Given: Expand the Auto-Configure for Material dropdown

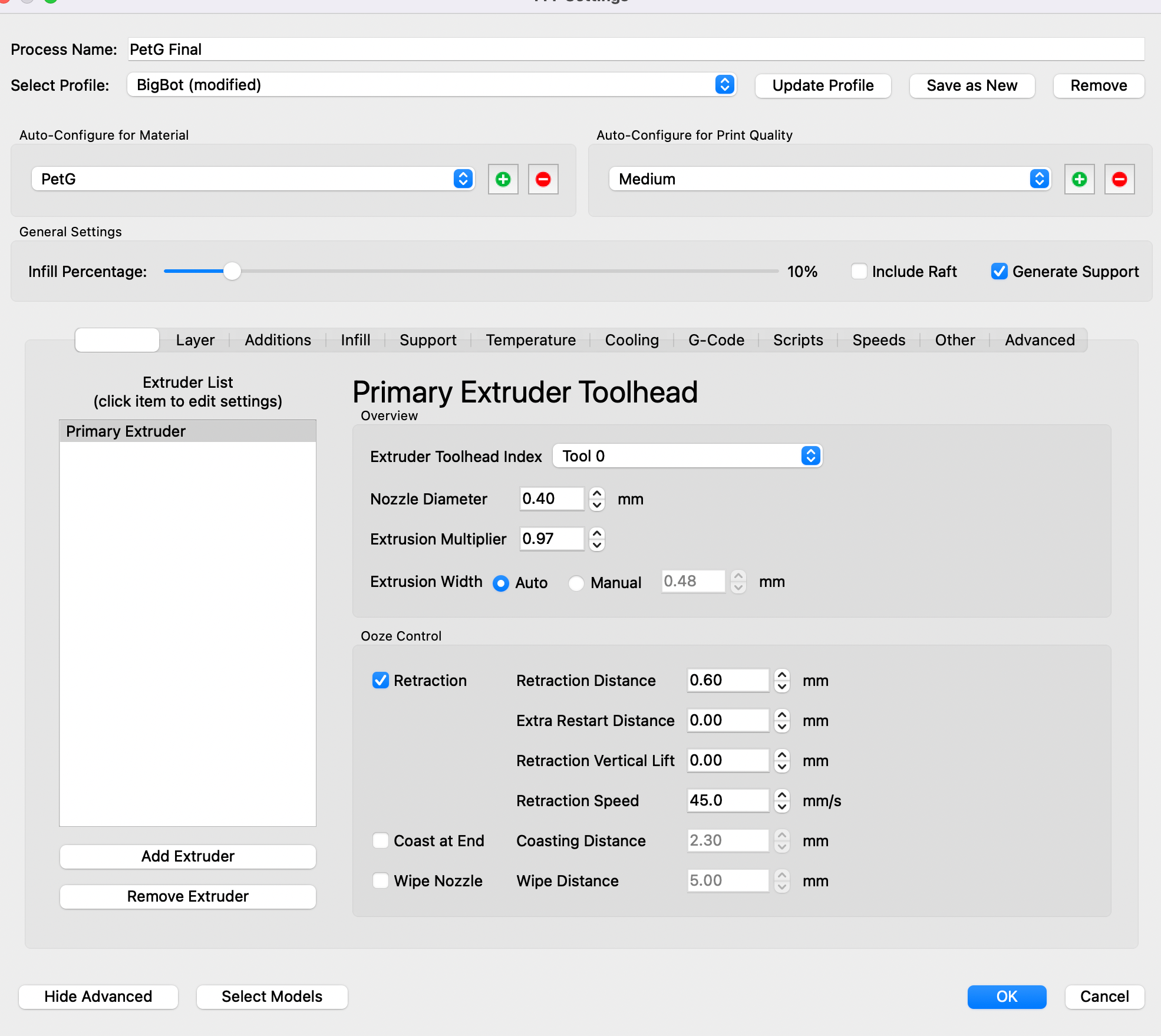Looking at the screenshot, I should 463,179.
